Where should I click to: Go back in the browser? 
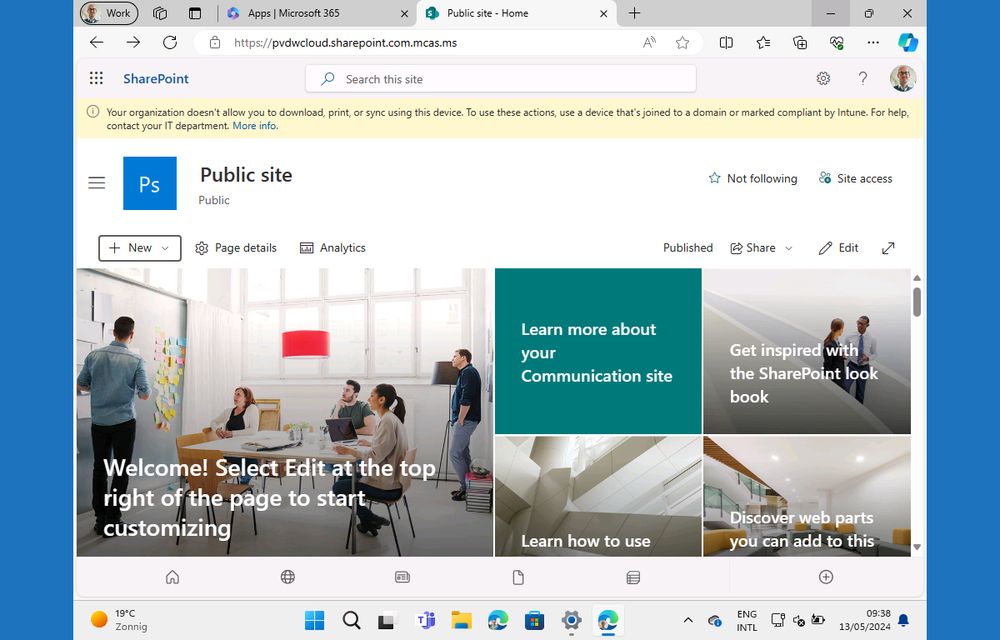point(97,43)
